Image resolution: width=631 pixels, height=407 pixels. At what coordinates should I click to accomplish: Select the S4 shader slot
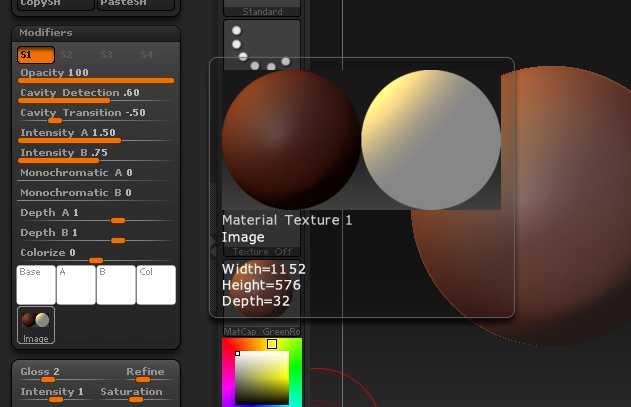tap(147, 55)
